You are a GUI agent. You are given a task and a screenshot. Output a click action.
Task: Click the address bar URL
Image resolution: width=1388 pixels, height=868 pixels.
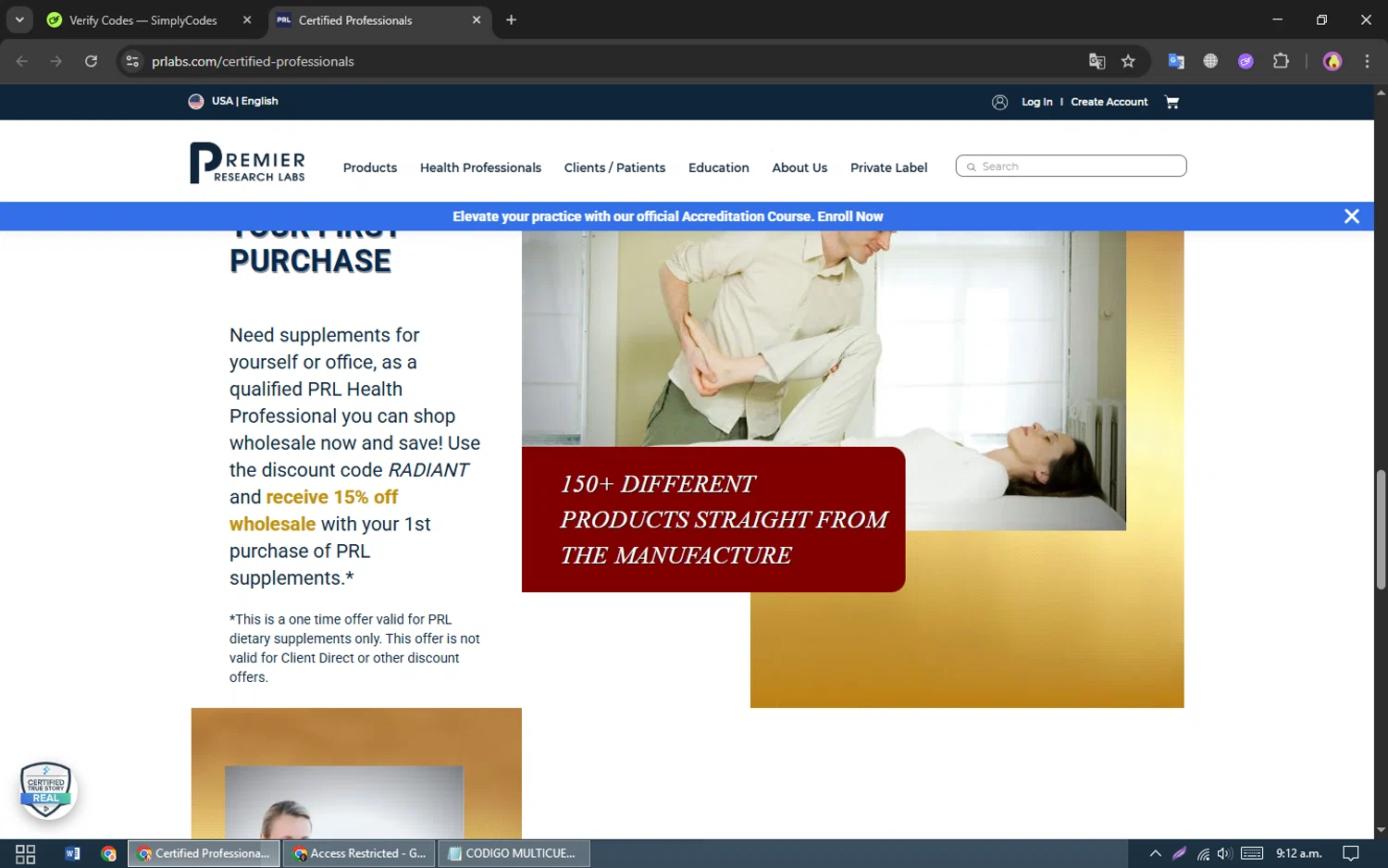click(253, 61)
